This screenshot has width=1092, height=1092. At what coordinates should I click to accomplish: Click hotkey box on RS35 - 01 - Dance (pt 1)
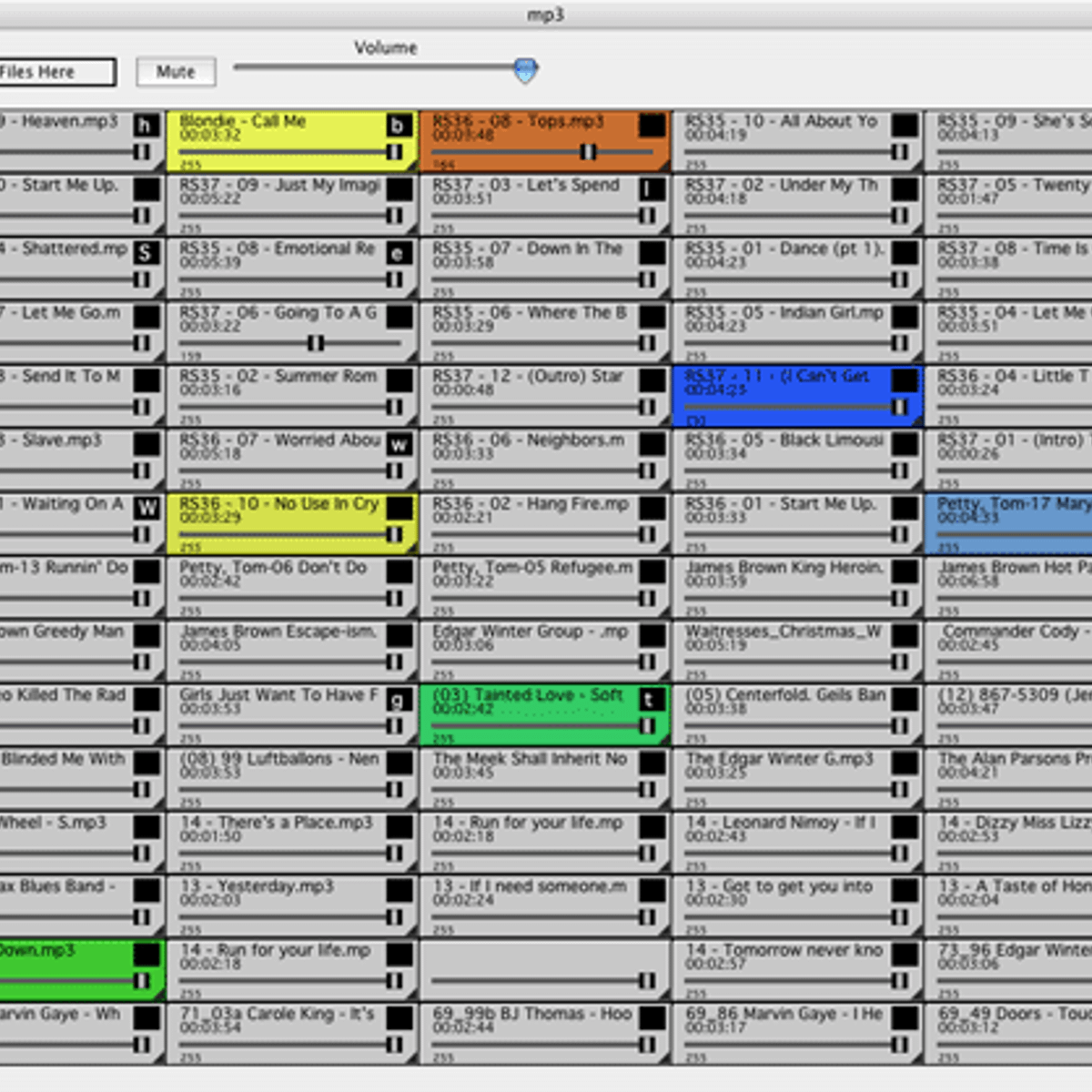tap(905, 253)
